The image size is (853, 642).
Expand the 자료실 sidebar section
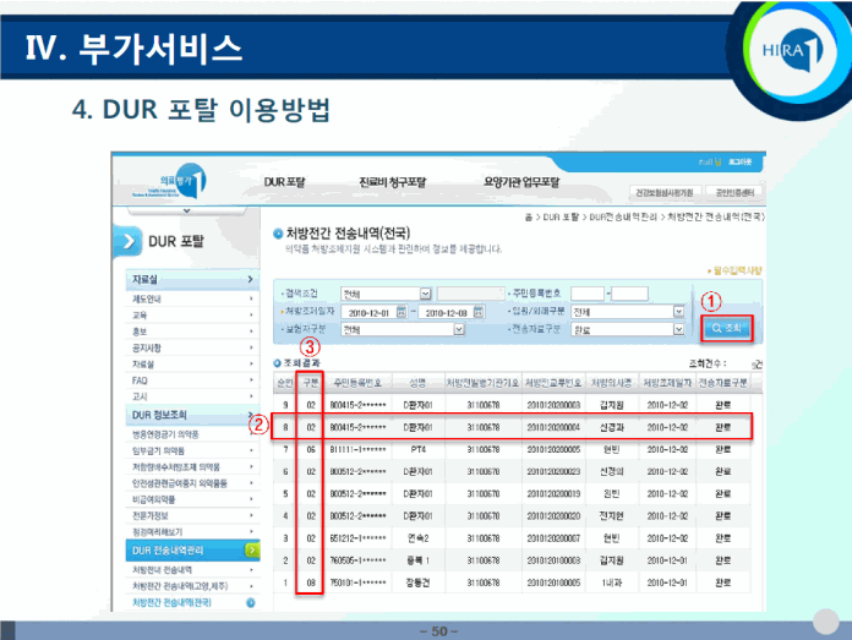(191, 280)
